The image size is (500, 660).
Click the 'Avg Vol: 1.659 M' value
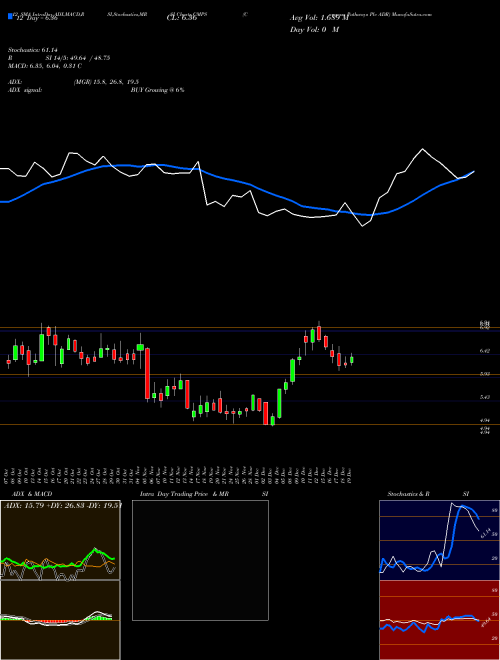(x=319, y=18)
